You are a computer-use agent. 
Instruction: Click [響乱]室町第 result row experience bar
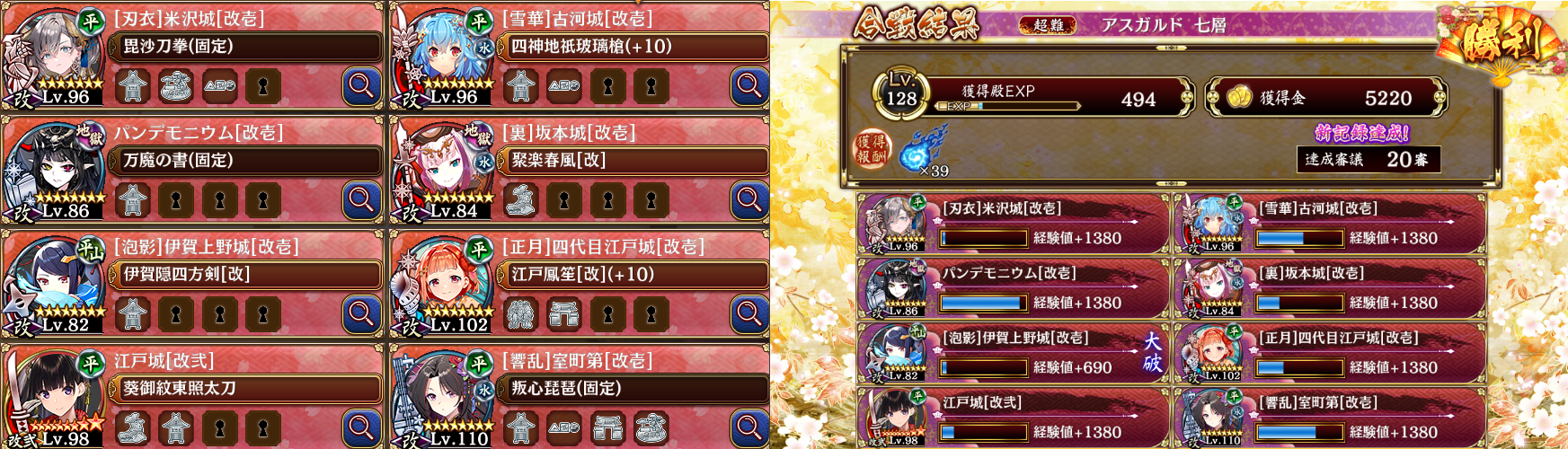pos(1299,433)
